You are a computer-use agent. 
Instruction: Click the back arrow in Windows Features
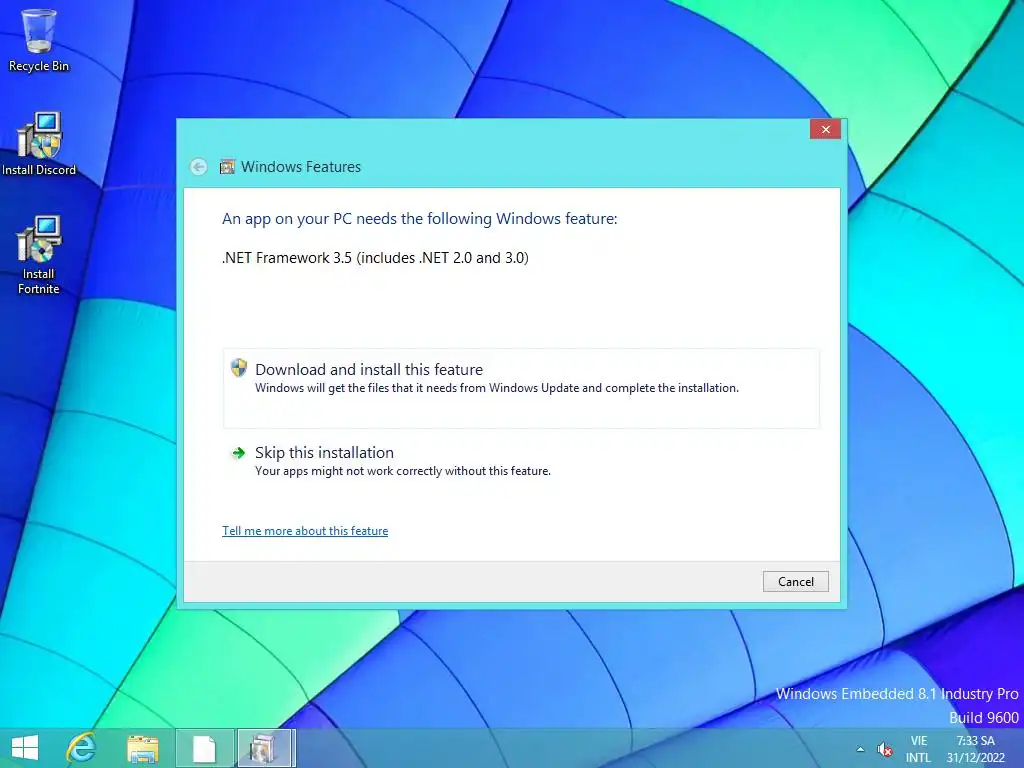pyautogui.click(x=199, y=167)
